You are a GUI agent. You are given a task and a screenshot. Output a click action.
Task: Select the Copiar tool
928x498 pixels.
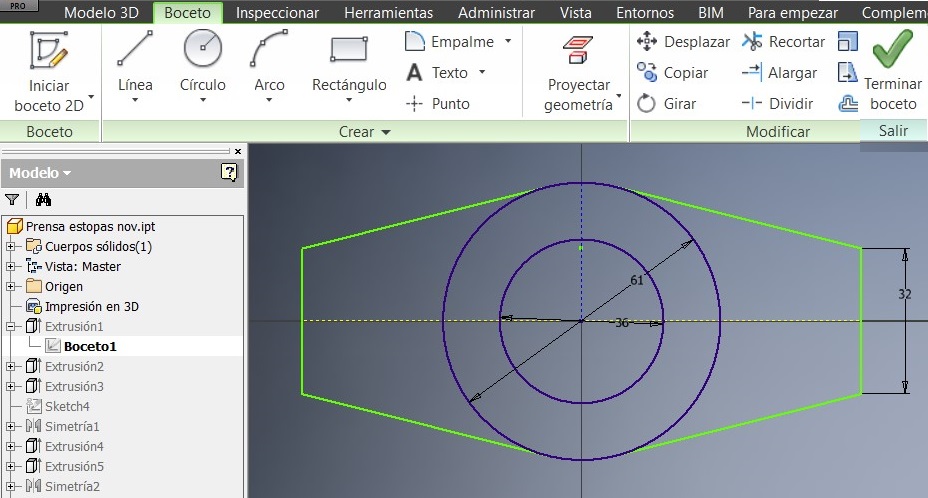pos(672,73)
